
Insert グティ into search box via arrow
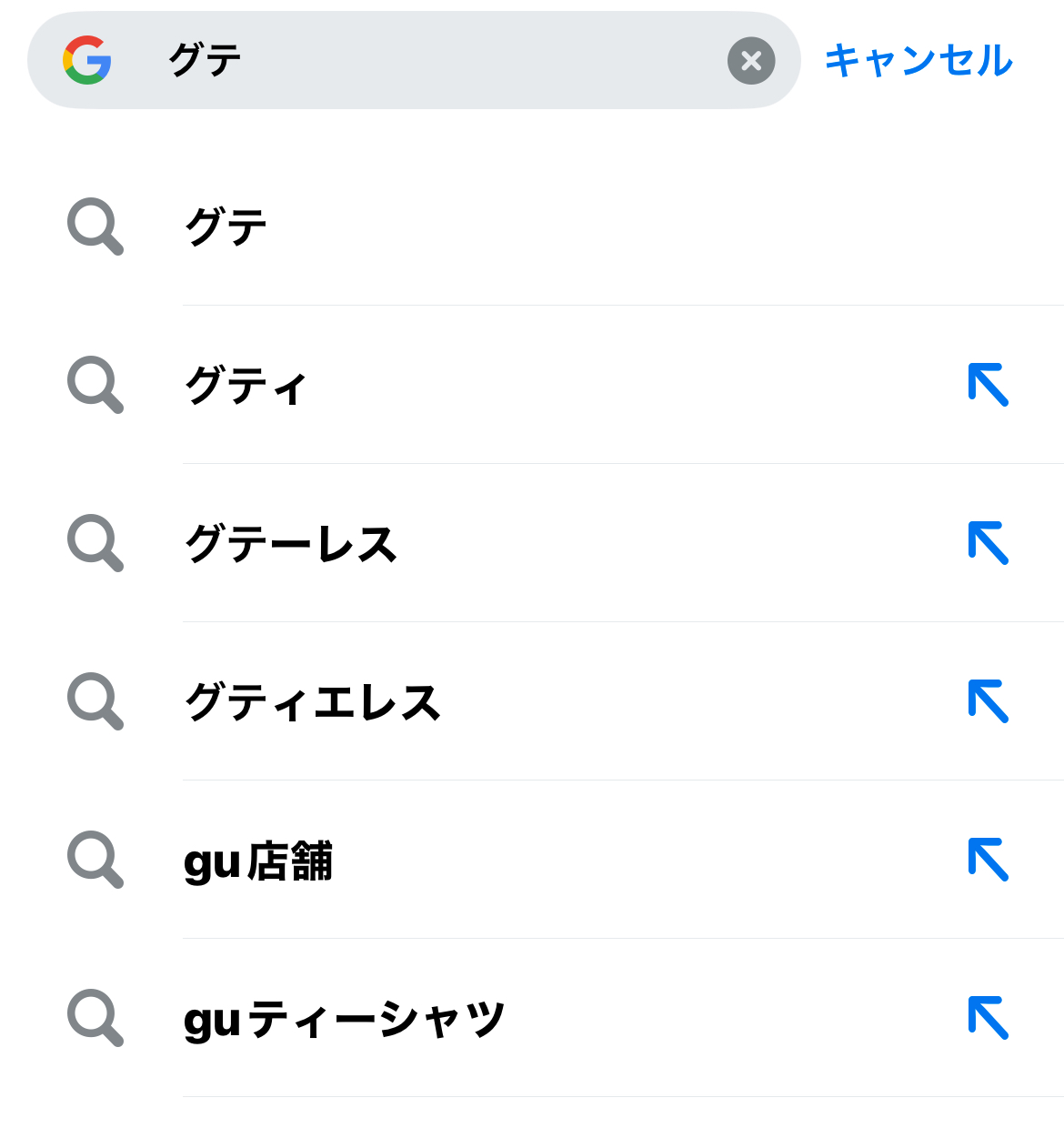pos(989,384)
